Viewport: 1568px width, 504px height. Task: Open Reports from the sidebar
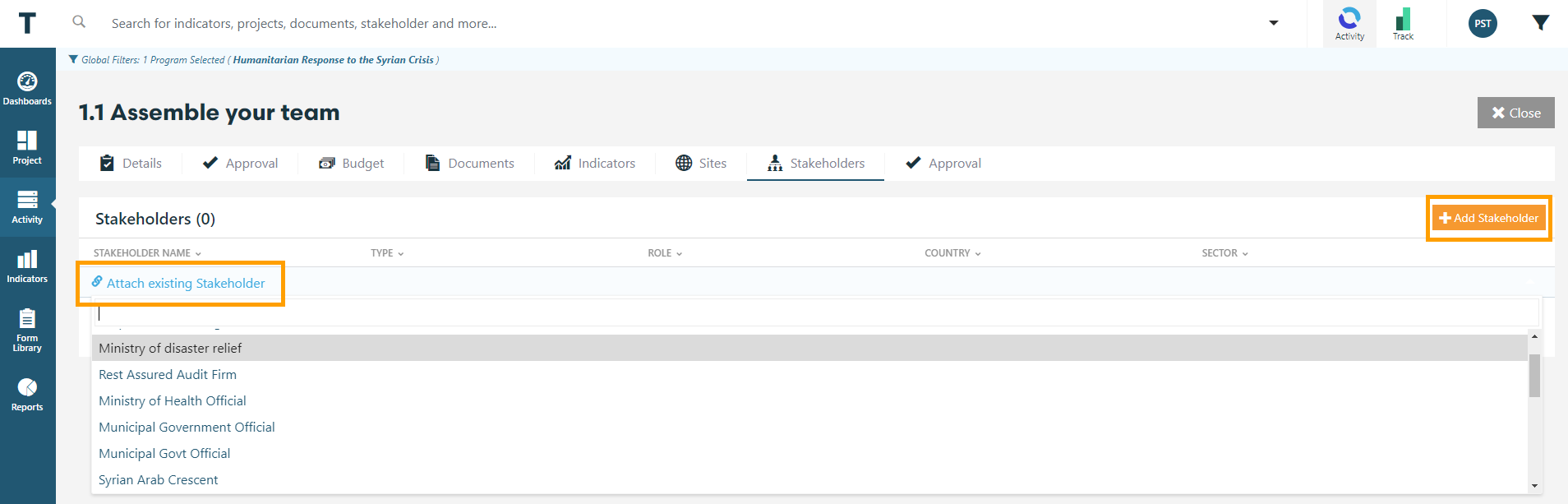point(27,394)
